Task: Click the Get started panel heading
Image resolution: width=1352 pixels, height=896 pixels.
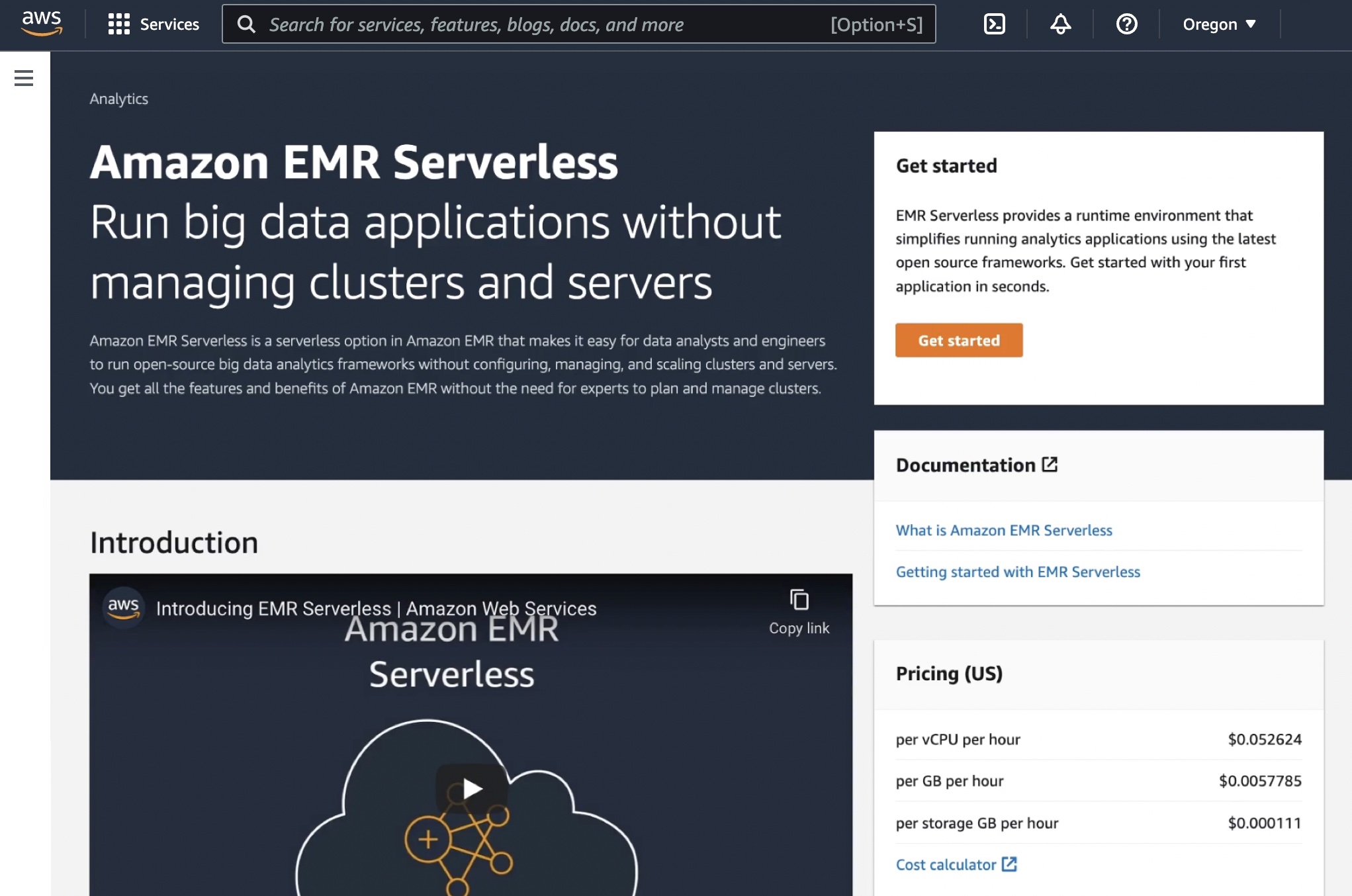Action: click(946, 165)
